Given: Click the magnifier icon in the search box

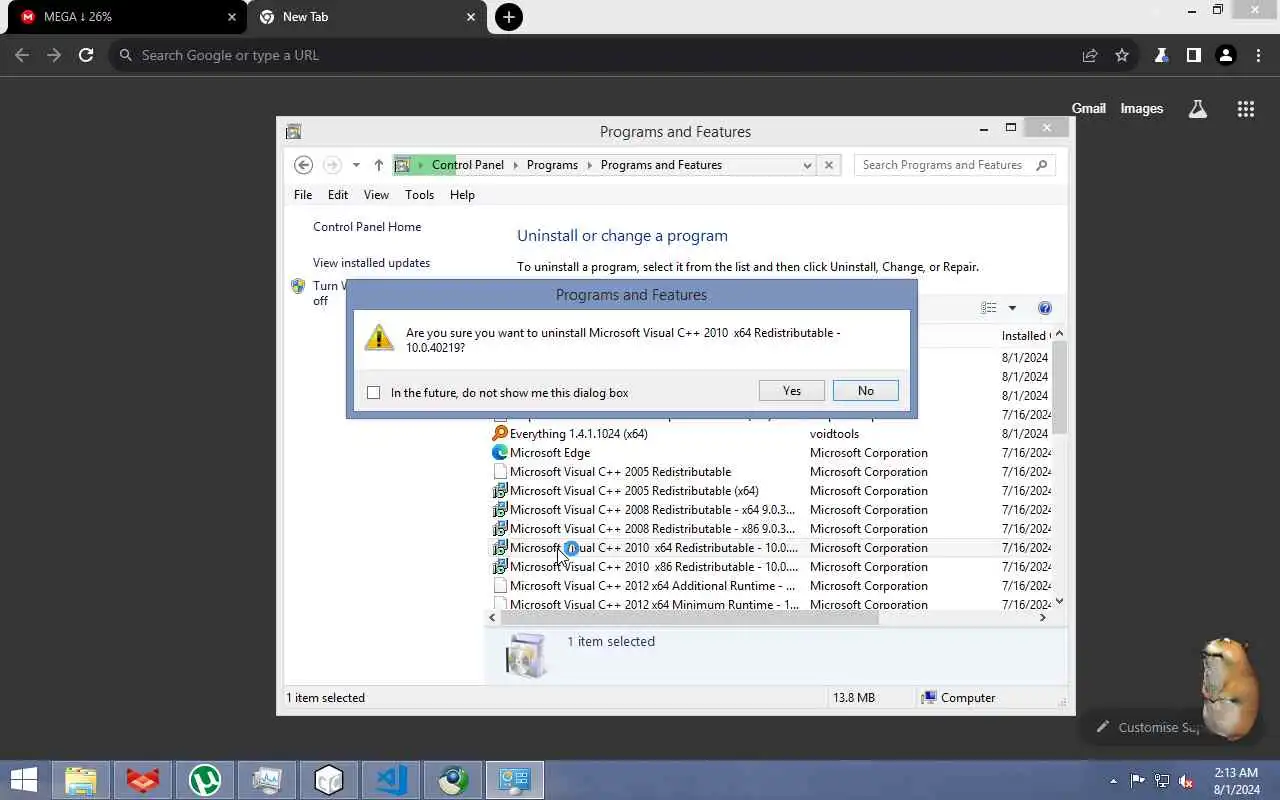Looking at the screenshot, I should [1041, 165].
